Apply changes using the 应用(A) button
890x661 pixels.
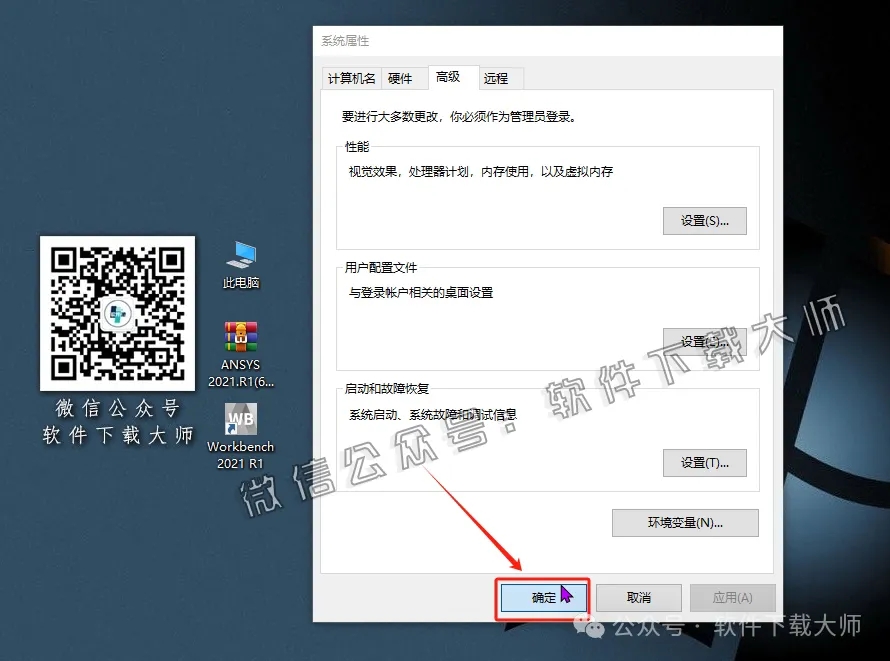[x=732, y=596]
